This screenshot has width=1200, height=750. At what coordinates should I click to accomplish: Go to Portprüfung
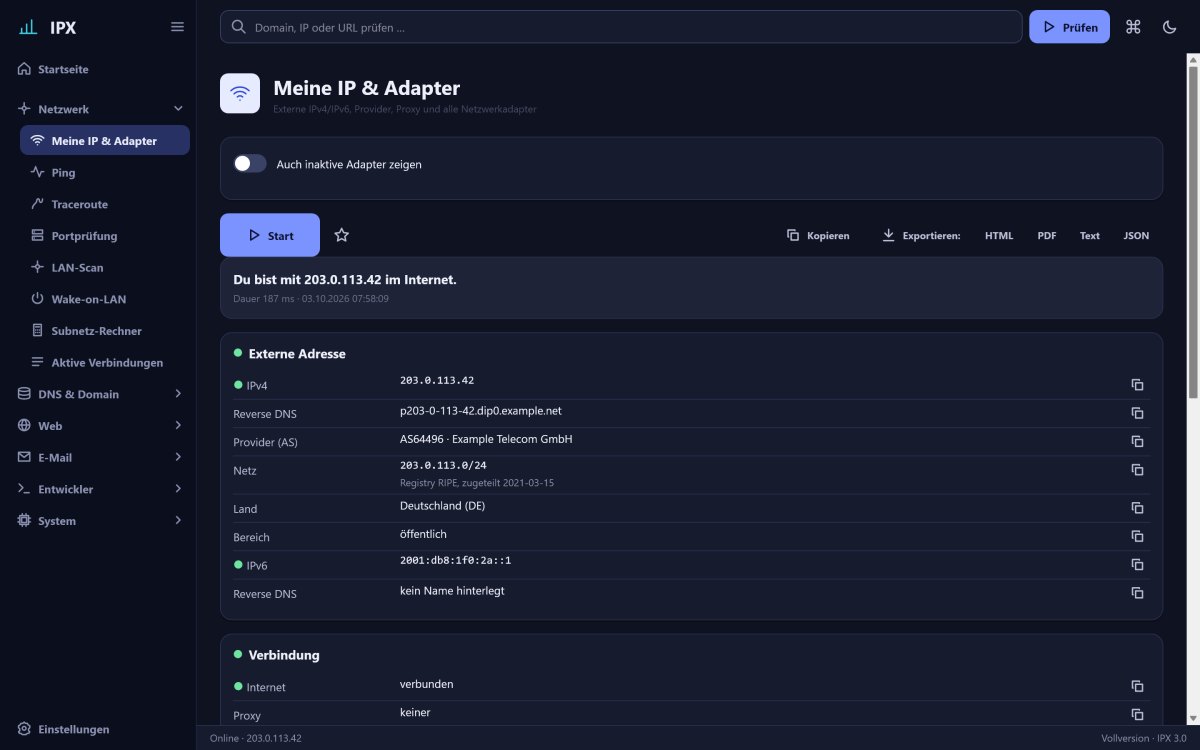105,236
